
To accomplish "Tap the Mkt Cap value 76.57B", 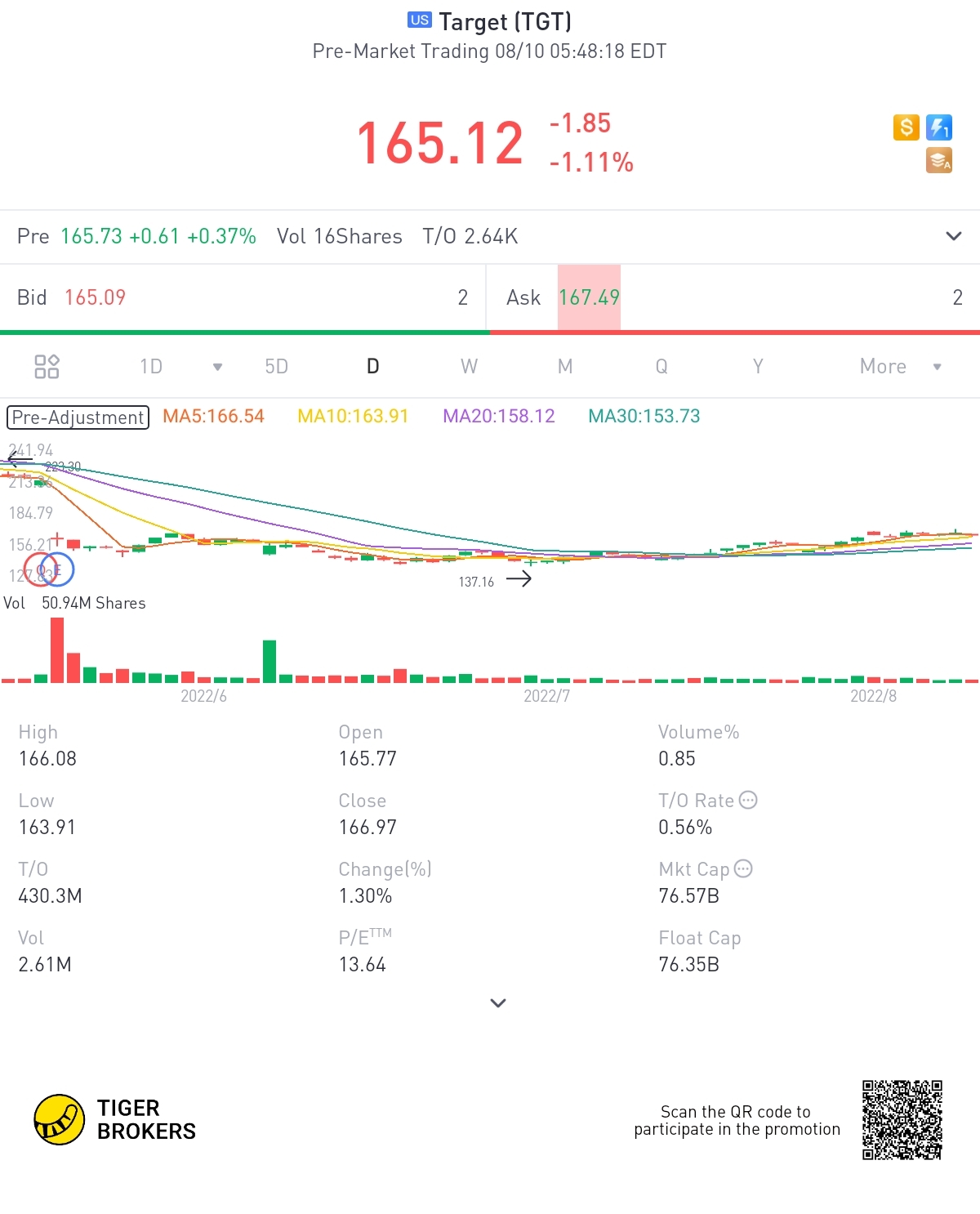I will pyautogui.click(x=688, y=896).
